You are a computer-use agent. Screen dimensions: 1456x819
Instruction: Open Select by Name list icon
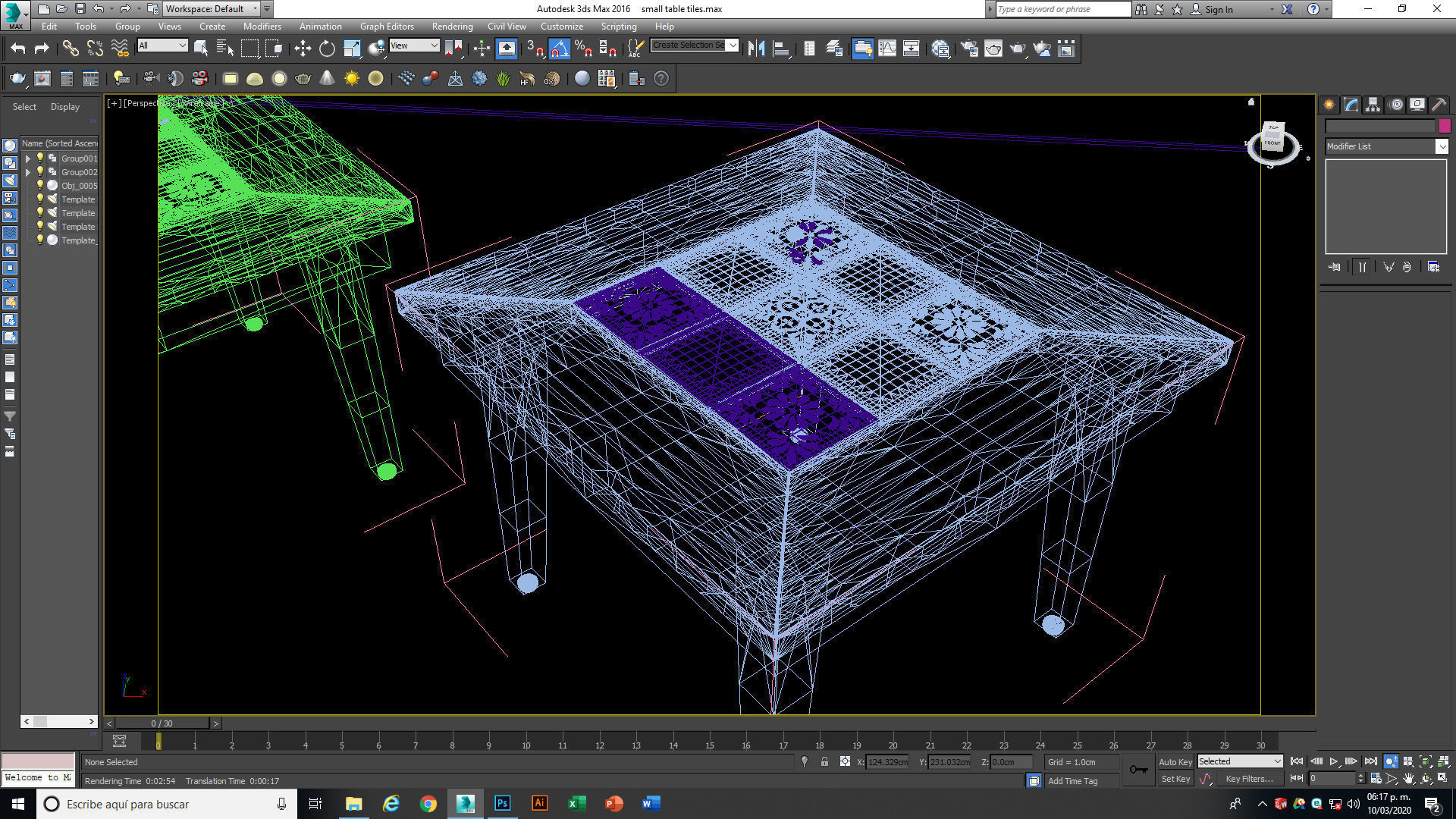(225, 49)
